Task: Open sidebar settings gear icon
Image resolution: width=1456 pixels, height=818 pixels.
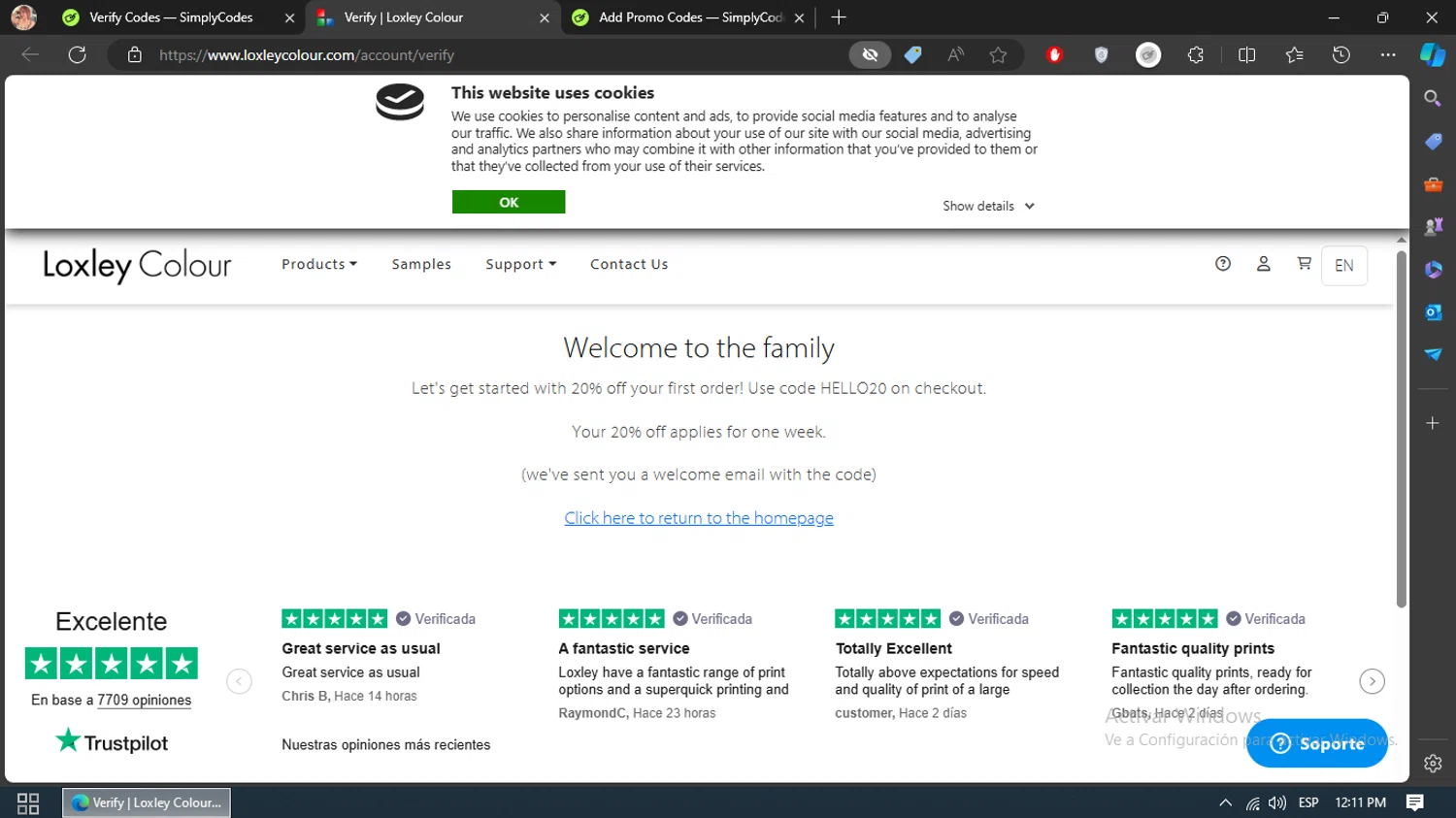Action: [1433, 764]
